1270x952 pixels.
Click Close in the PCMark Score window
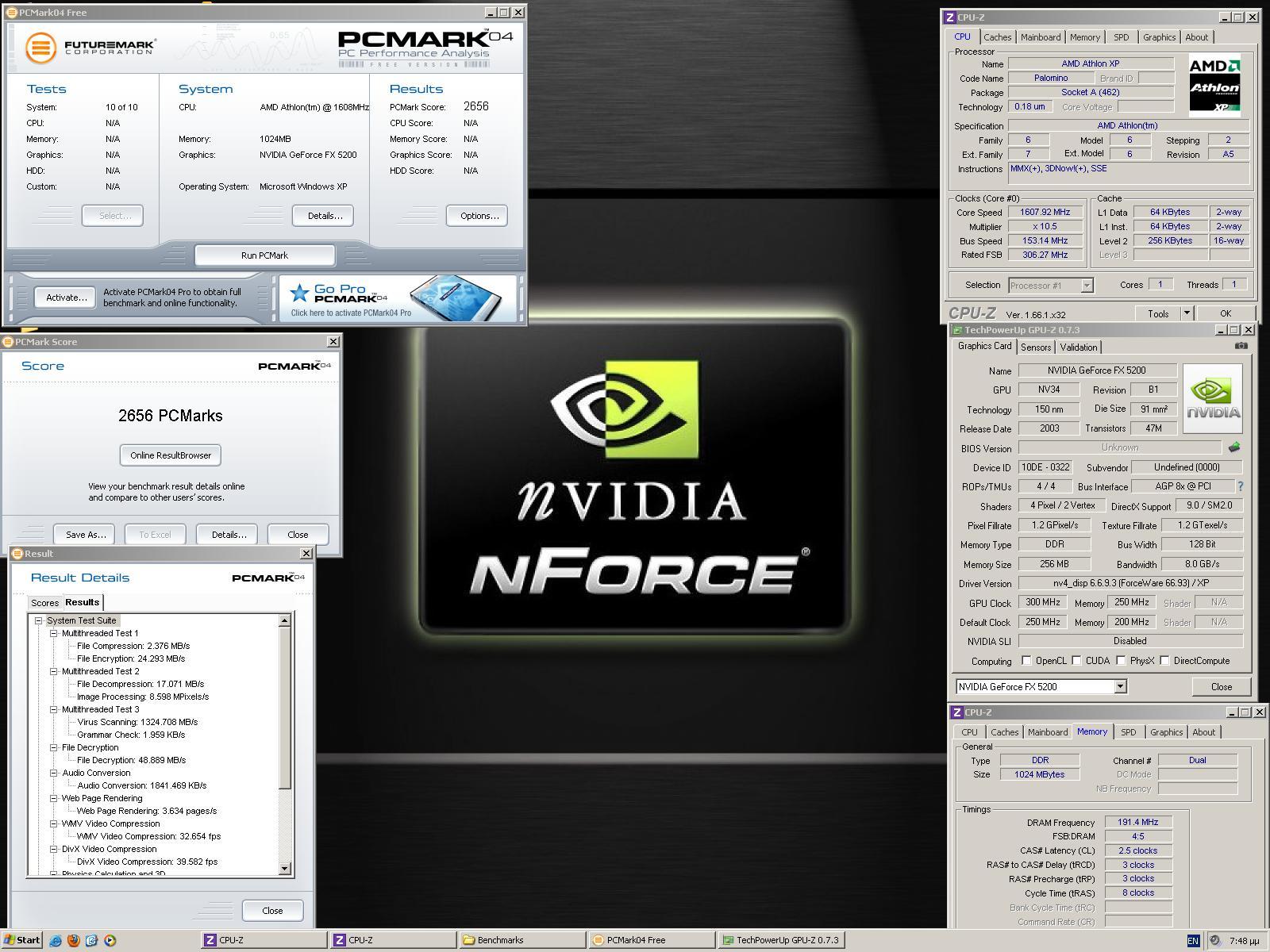click(298, 535)
